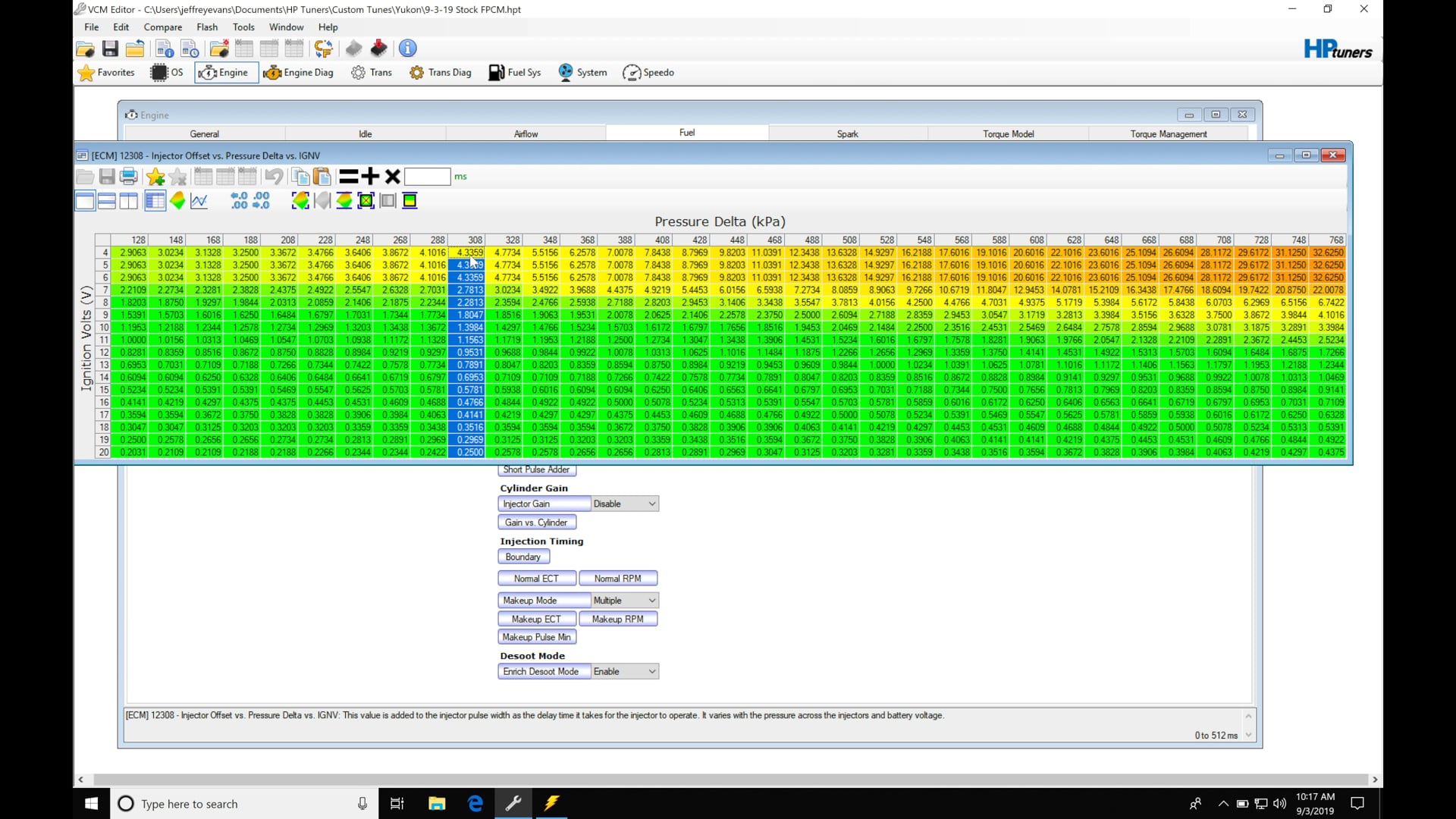Click the blue info icon in main toolbar
The image size is (1456, 819).
(408, 49)
